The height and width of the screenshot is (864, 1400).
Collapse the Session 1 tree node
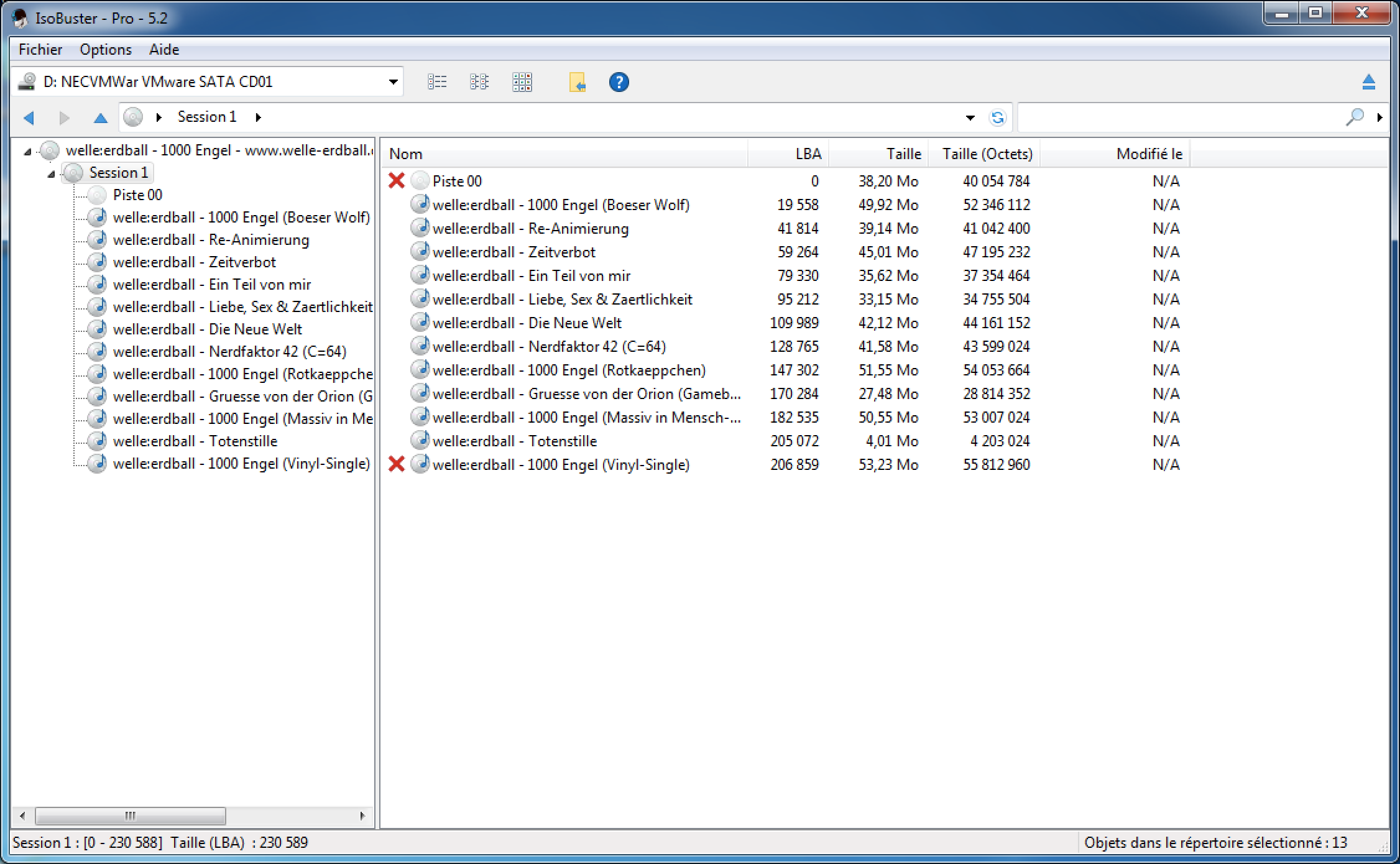51,174
